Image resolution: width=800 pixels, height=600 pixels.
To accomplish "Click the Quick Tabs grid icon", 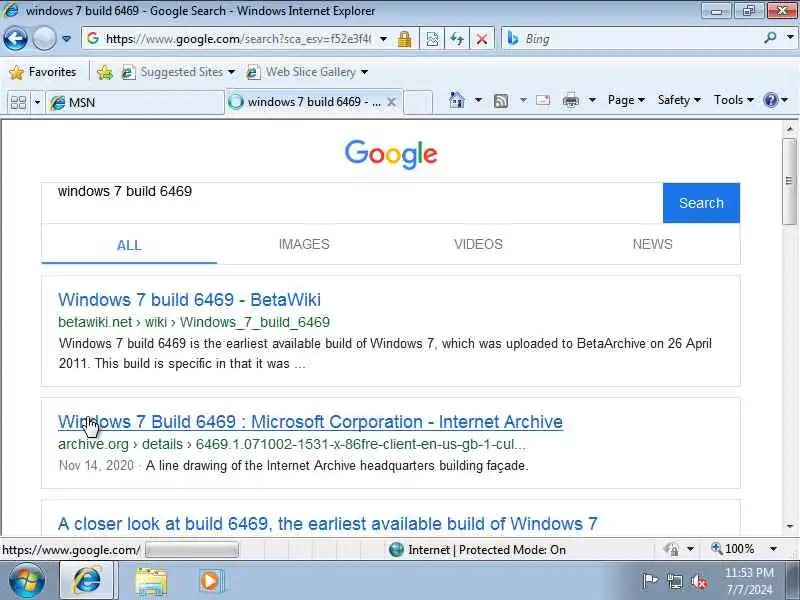I will click(18, 103).
